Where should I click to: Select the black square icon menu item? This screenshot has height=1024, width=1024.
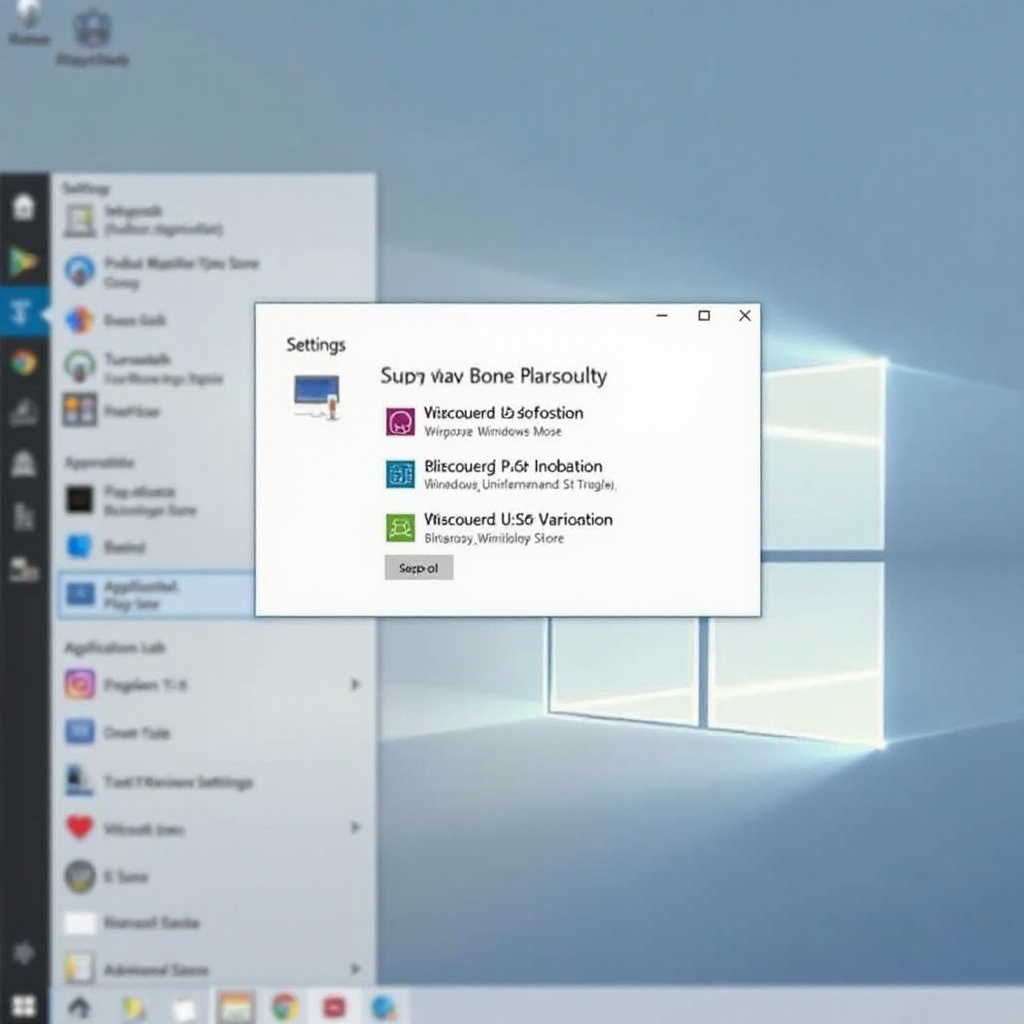(x=80, y=500)
